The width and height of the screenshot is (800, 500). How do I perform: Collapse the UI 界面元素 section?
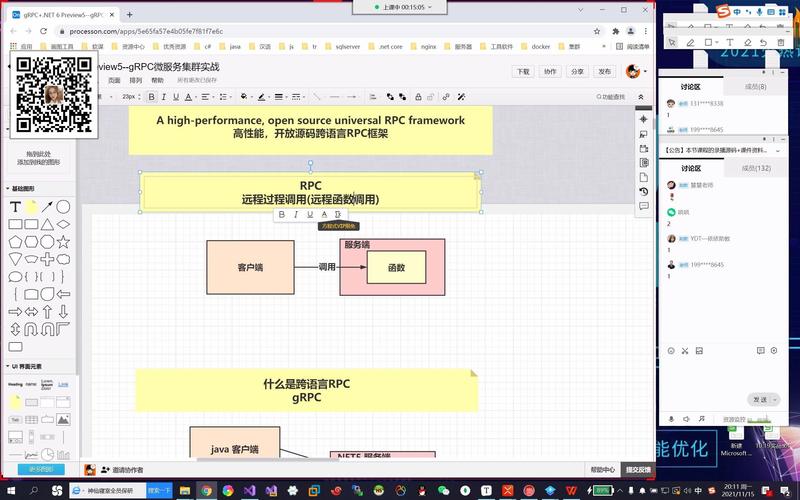pyautogui.click(x=23, y=366)
